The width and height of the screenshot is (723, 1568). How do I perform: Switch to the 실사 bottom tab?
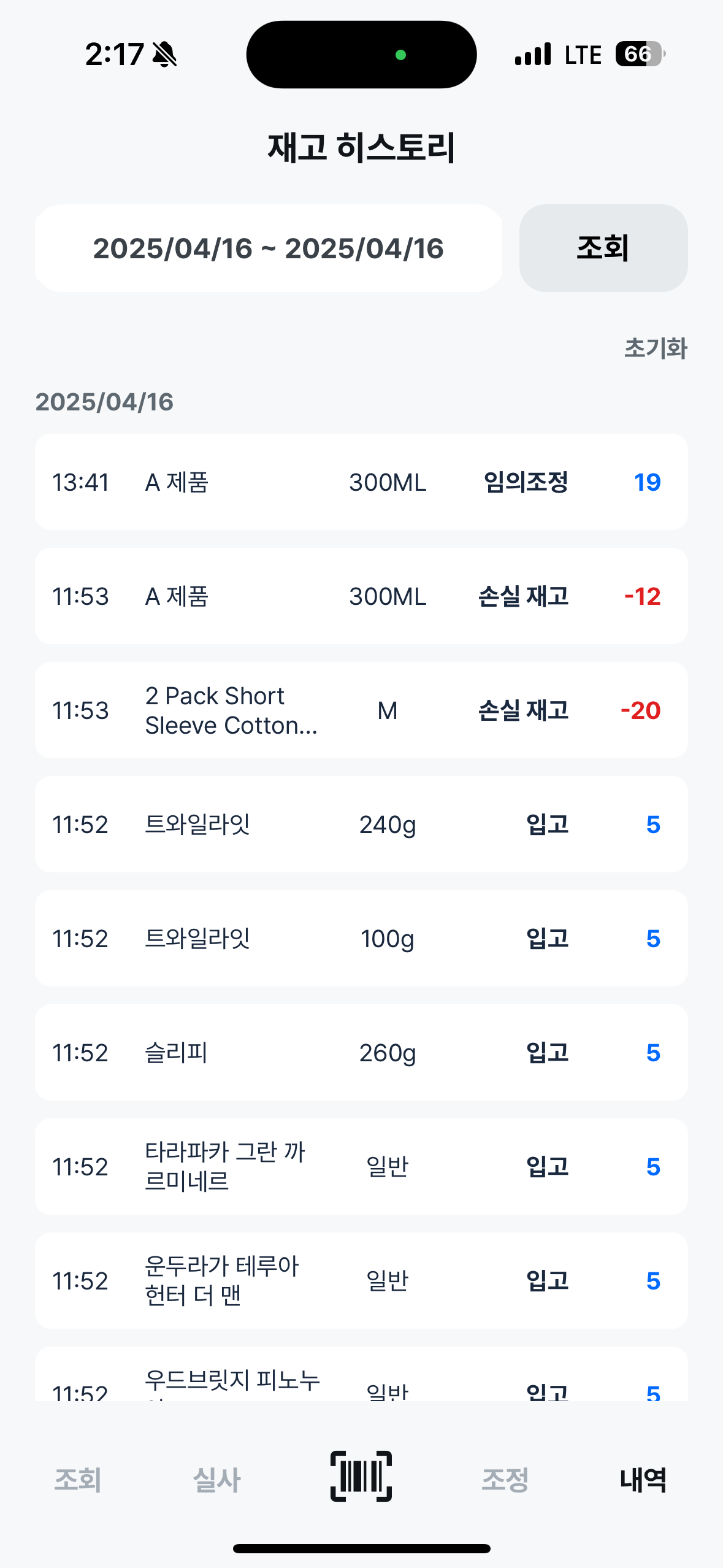(x=216, y=1480)
